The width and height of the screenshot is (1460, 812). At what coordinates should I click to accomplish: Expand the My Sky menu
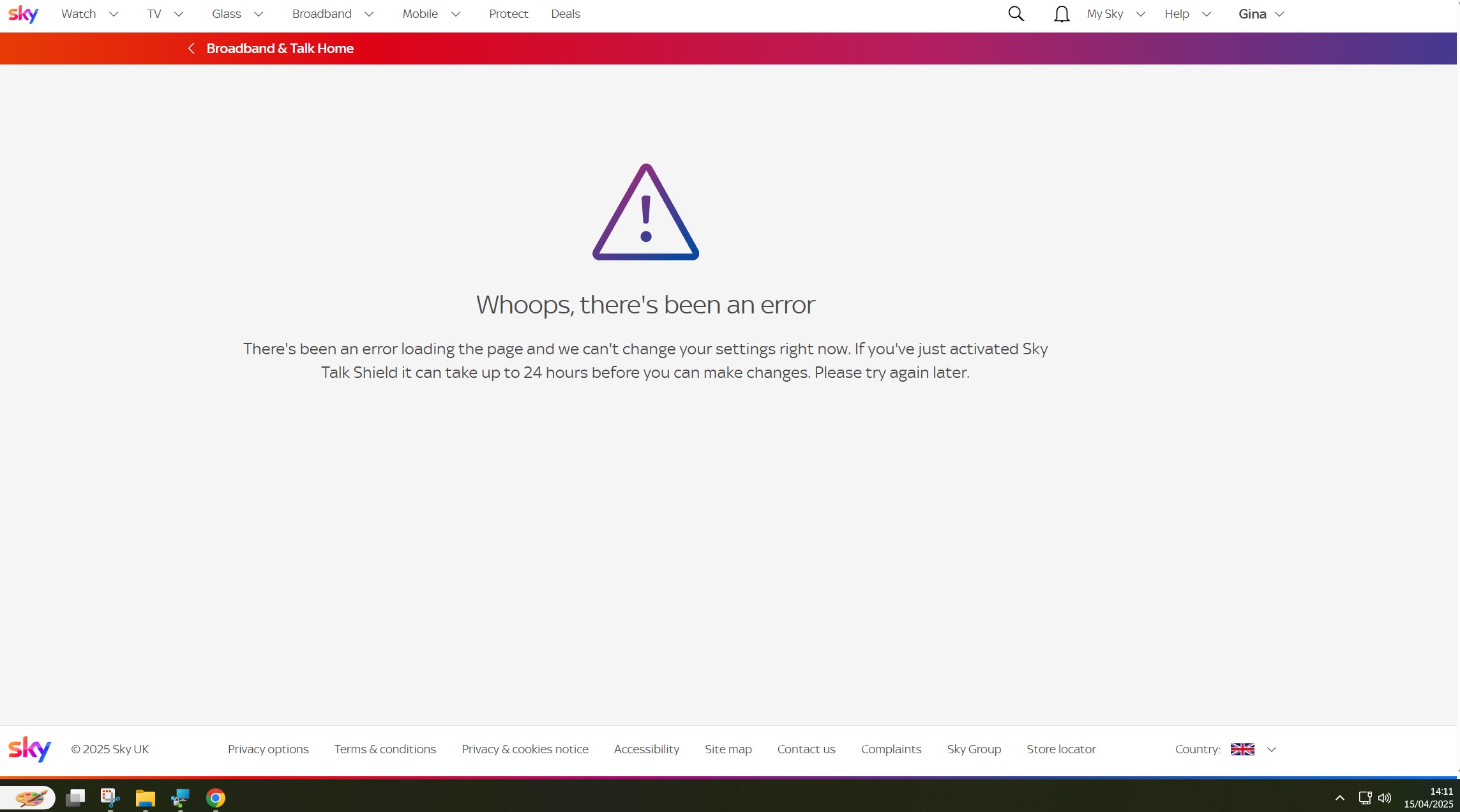pos(1115,14)
